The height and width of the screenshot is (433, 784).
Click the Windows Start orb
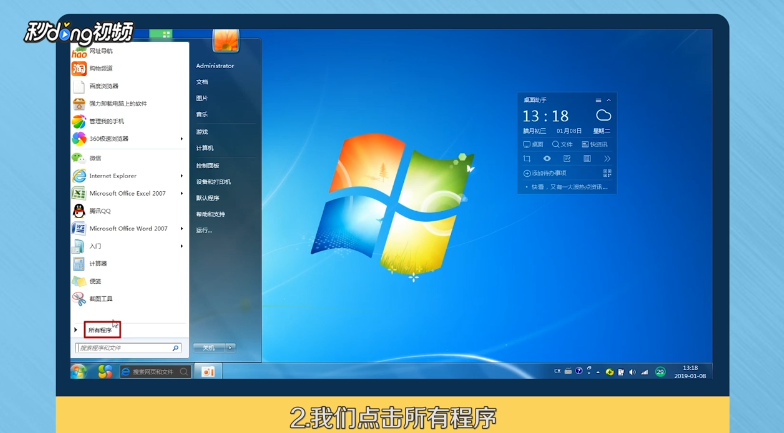[79, 372]
